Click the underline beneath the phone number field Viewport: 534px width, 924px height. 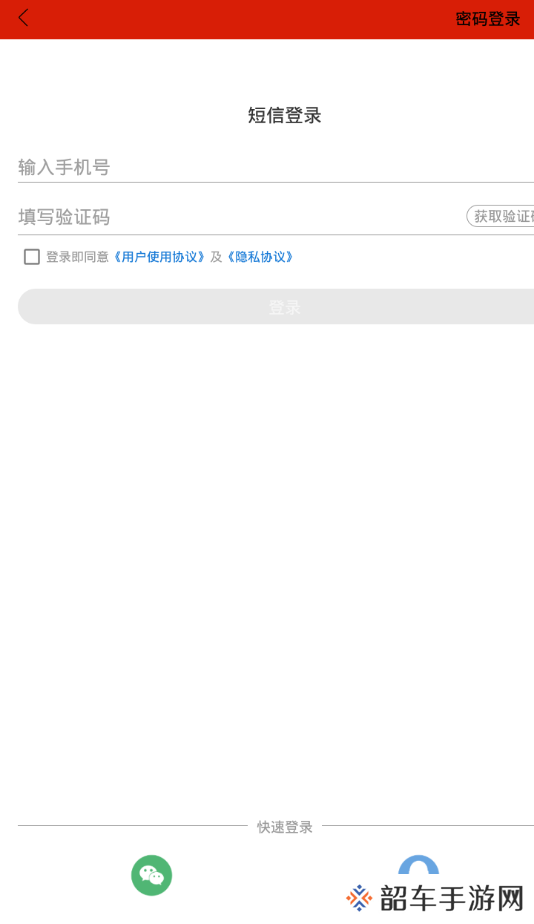pos(276,183)
